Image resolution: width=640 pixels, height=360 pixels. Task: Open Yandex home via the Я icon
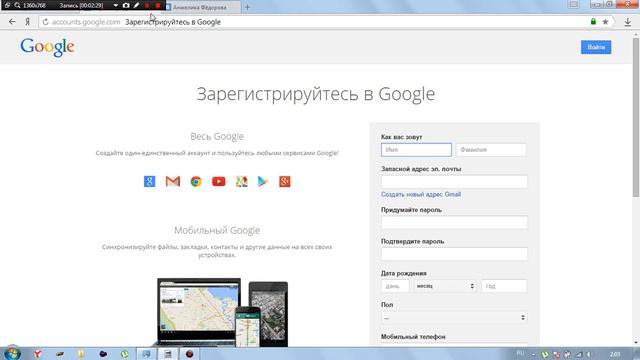coord(27,22)
